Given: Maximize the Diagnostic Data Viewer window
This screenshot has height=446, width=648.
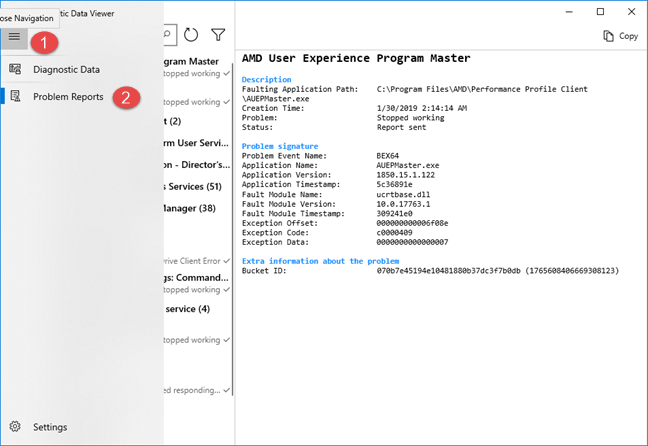Looking at the screenshot, I should click(600, 12).
